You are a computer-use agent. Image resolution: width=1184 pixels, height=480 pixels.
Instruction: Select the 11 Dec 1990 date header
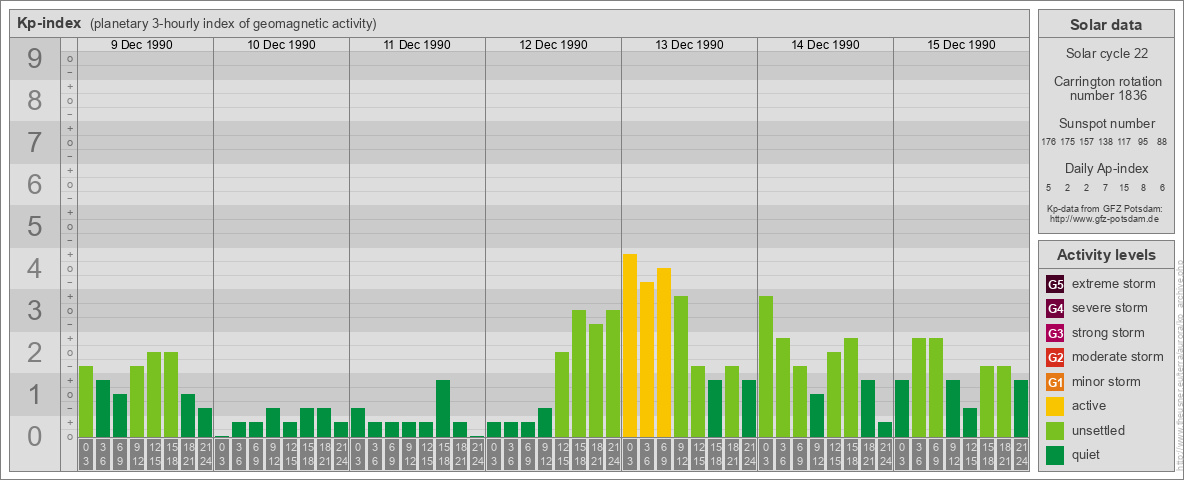(417, 45)
